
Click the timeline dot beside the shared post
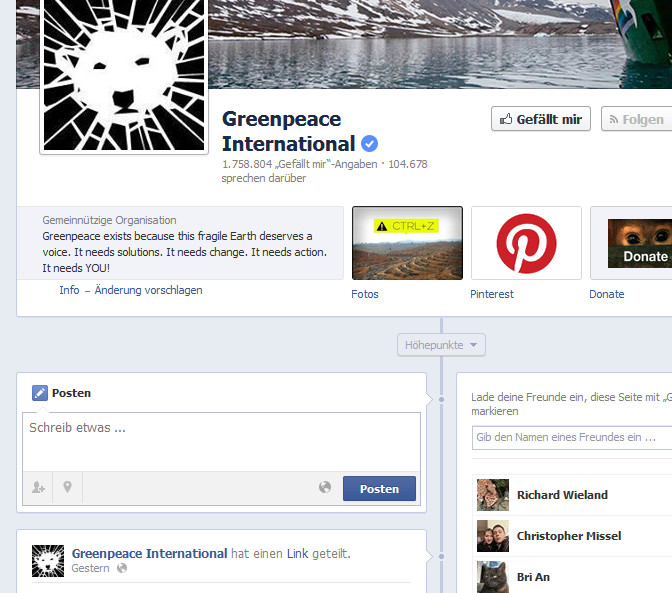coord(441,556)
